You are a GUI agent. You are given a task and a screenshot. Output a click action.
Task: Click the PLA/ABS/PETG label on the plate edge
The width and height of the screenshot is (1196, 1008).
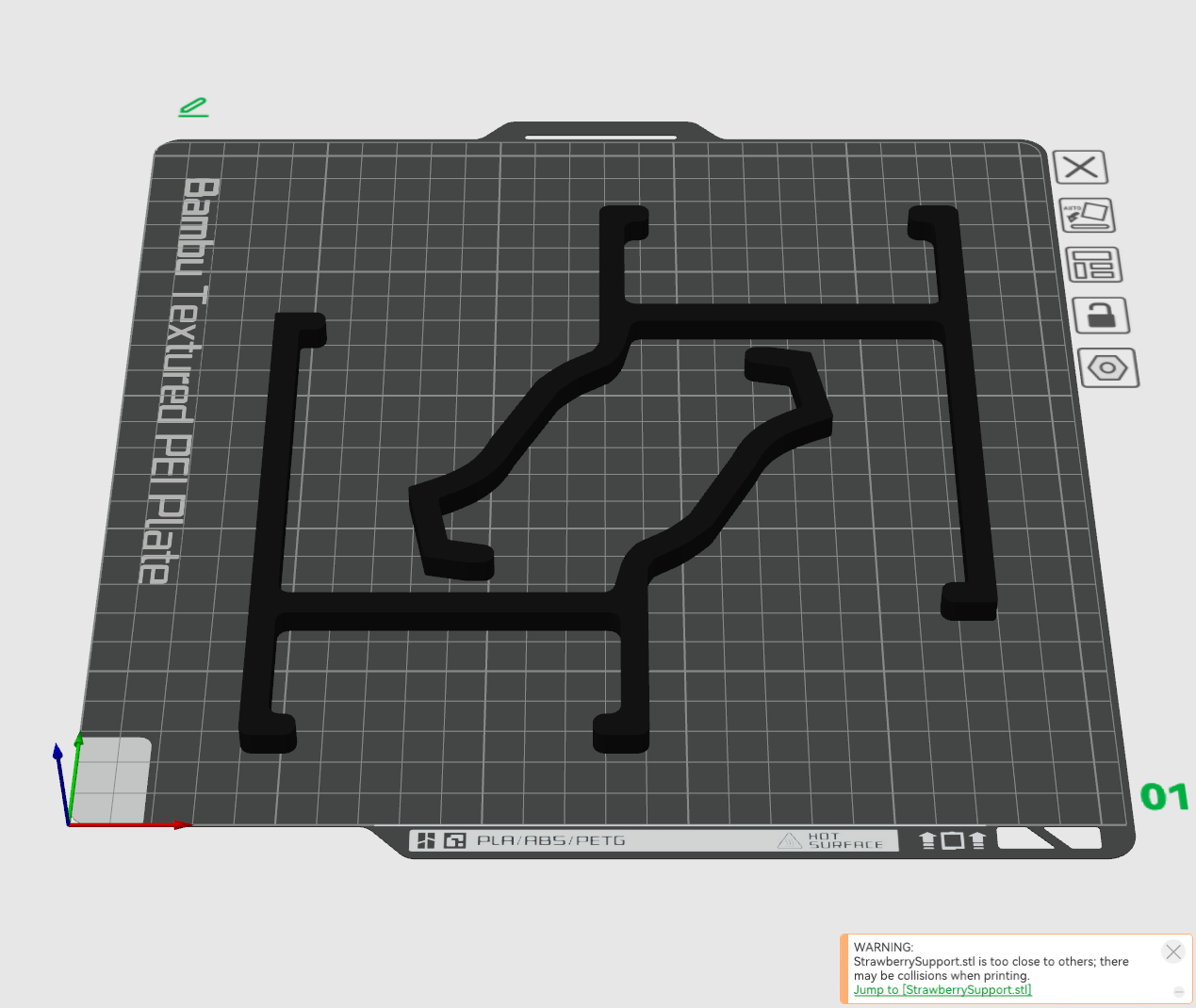(550, 840)
